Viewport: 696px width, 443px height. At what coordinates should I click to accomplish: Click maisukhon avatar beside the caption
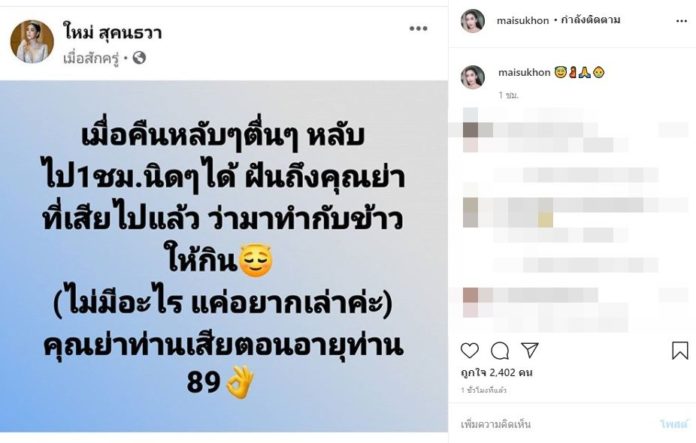[473, 77]
